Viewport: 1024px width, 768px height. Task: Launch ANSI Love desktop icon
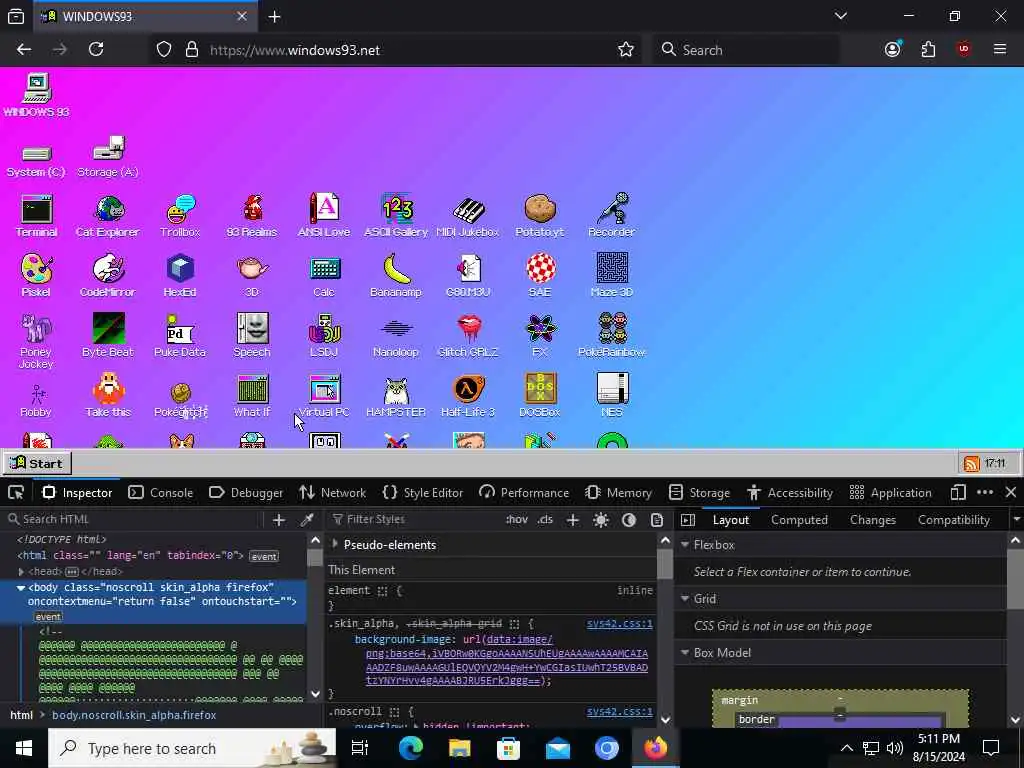coord(324,216)
